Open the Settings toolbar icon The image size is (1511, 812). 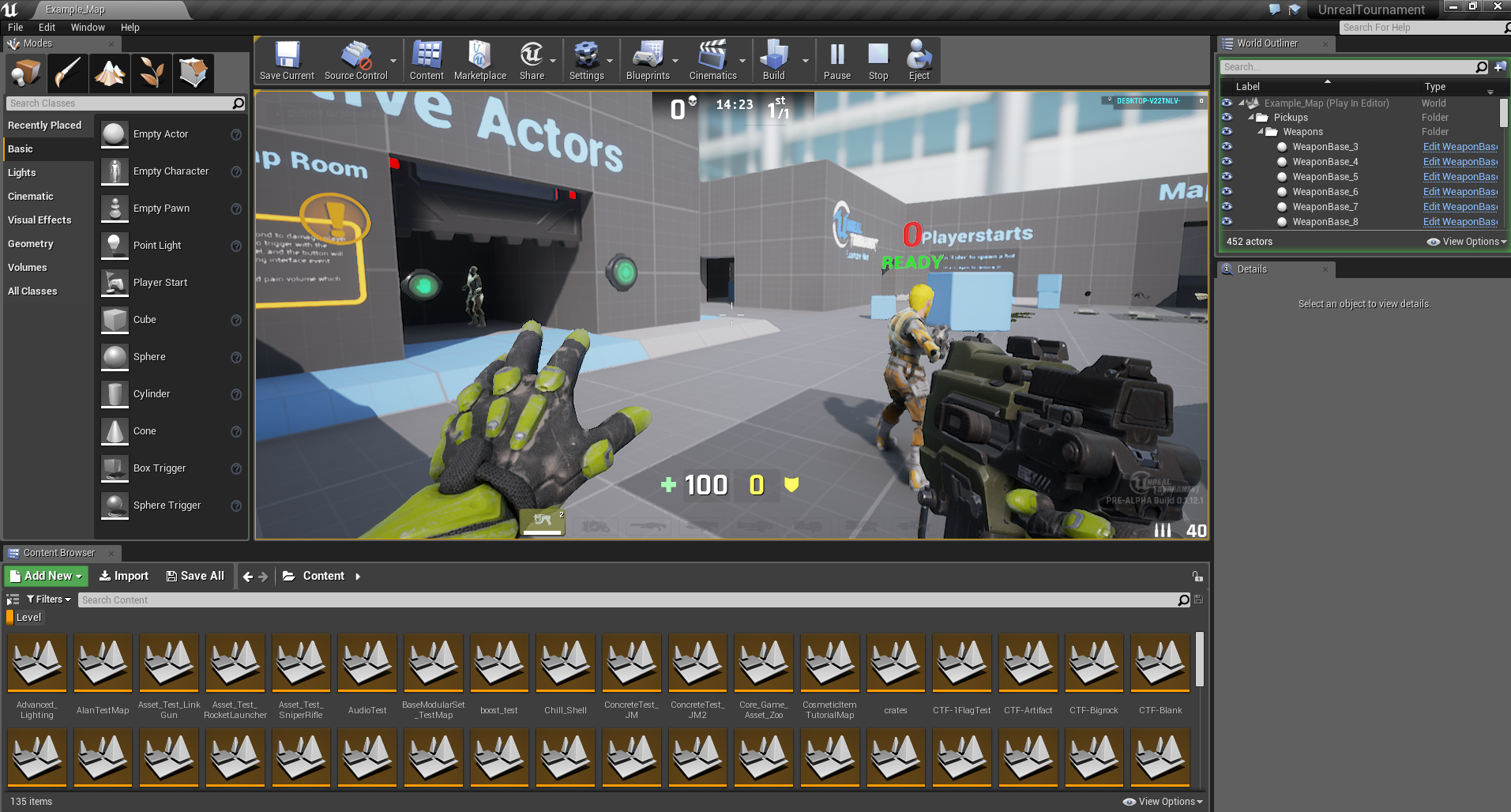pos(587,61)
